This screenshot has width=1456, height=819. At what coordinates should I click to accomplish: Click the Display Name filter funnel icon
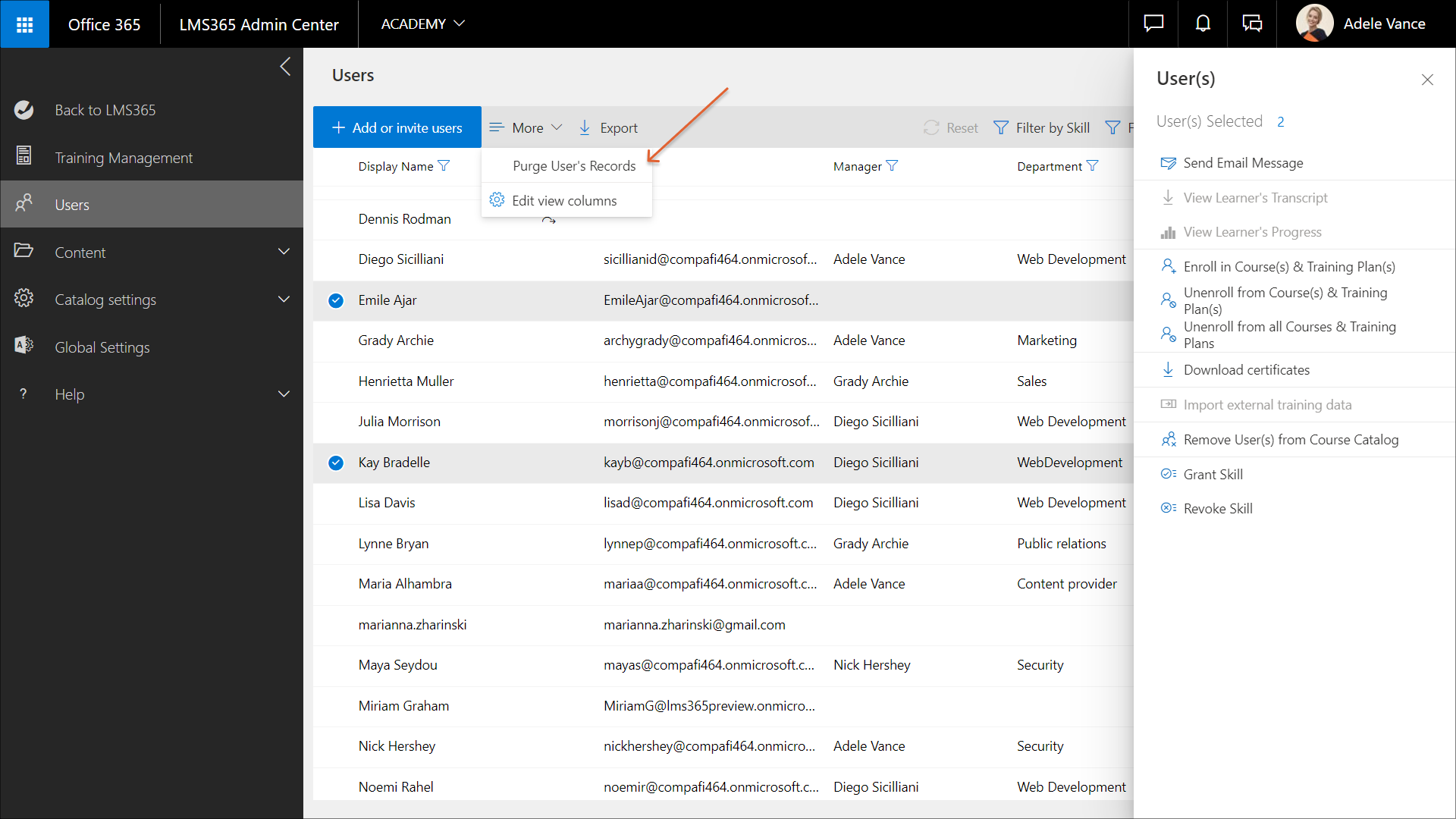click(444, 166)
